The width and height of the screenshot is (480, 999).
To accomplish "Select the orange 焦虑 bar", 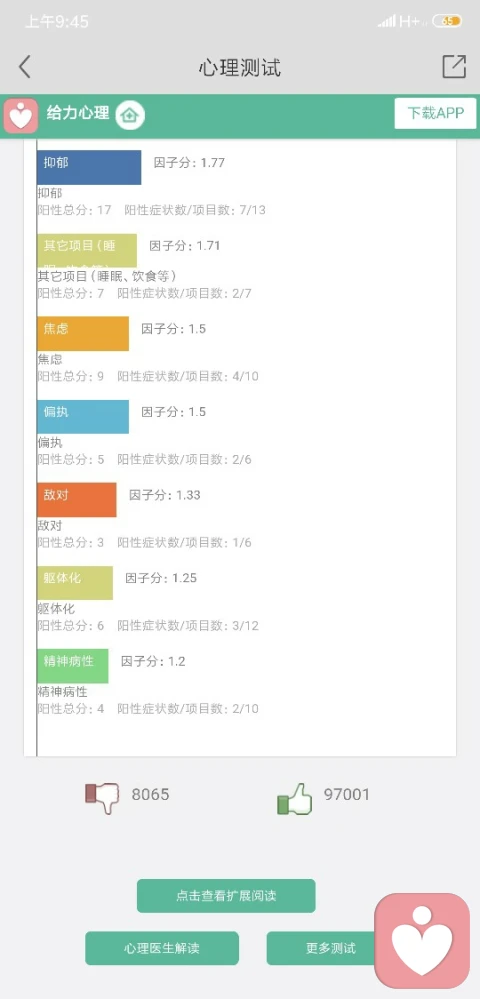I will 83,334.
